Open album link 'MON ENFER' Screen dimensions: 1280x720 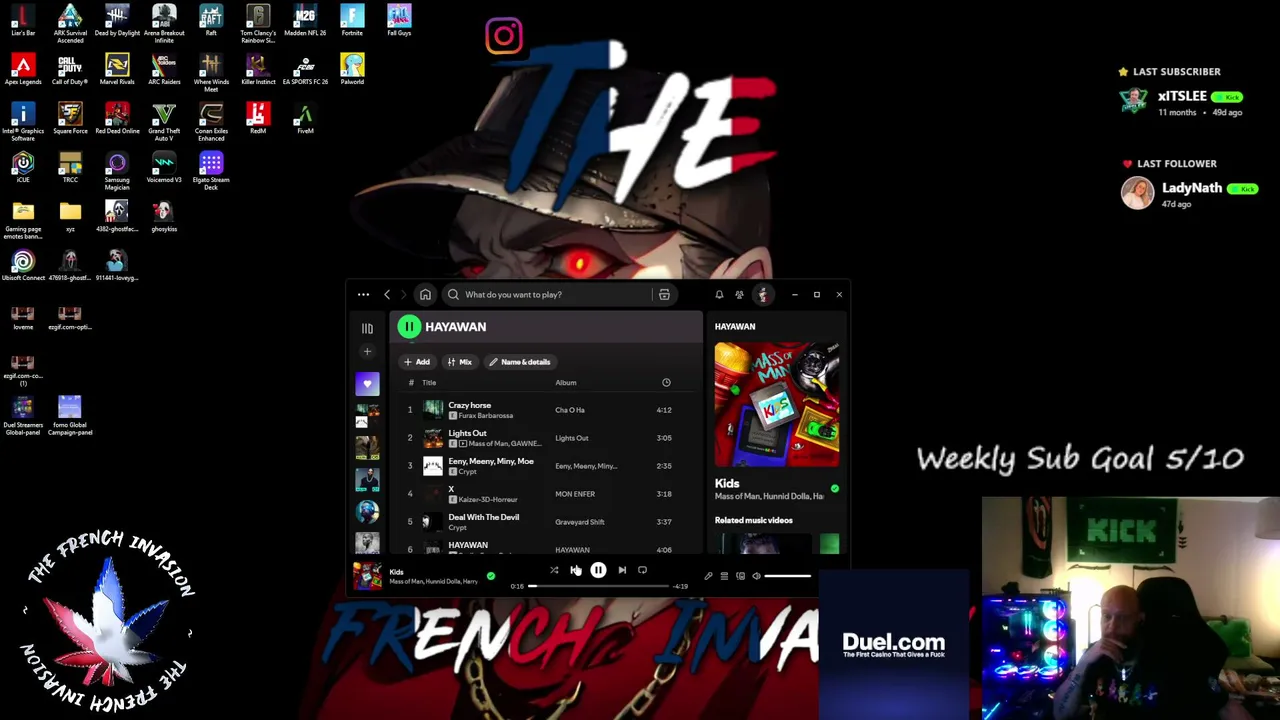pos(575,494)
